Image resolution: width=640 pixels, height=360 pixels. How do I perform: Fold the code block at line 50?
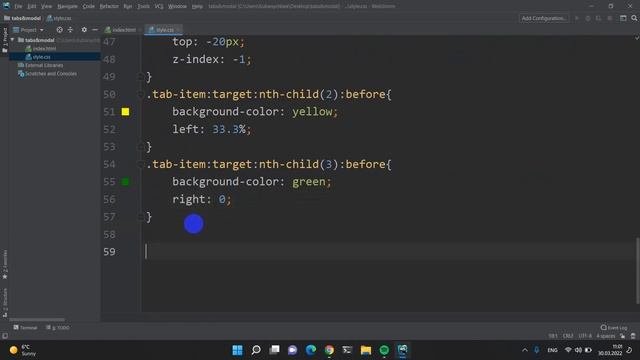[140, 95]
